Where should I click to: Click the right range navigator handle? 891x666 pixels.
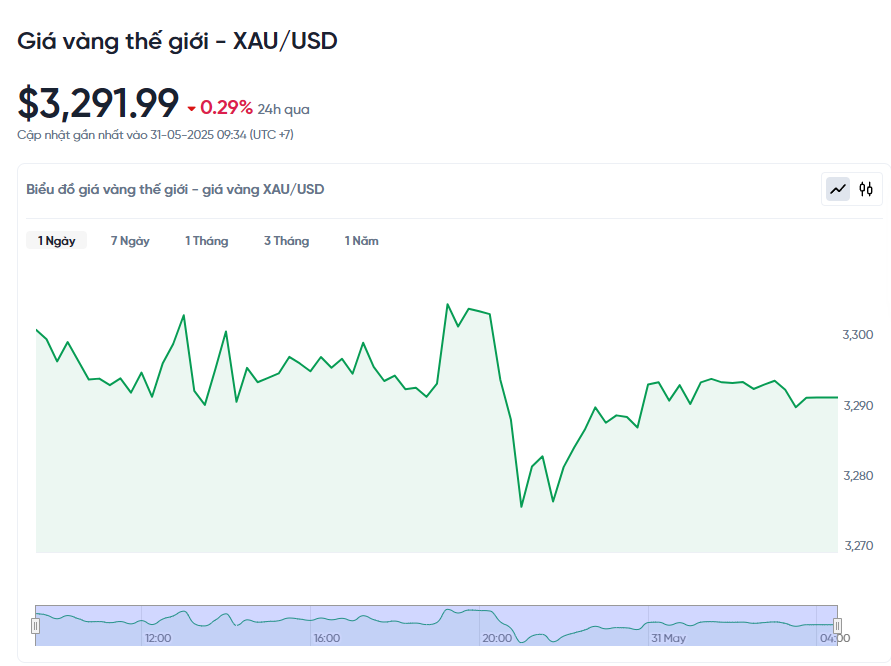pos(837,626)
